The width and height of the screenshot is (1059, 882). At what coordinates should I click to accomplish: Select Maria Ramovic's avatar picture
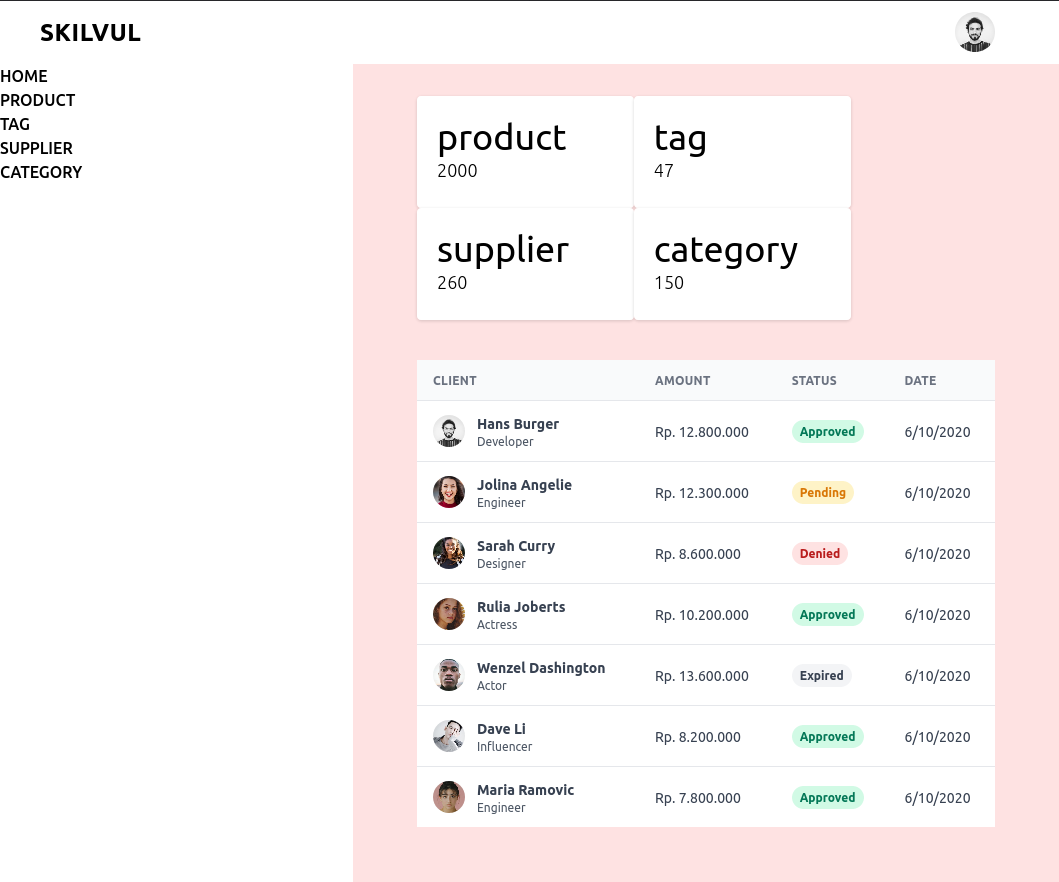[449, 797]
